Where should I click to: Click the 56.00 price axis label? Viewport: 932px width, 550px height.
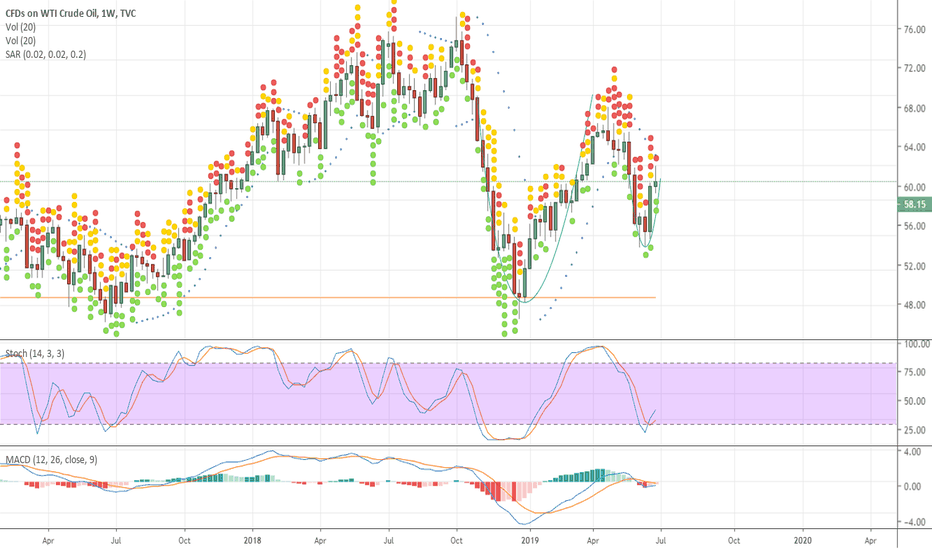[x=914, y=227]
